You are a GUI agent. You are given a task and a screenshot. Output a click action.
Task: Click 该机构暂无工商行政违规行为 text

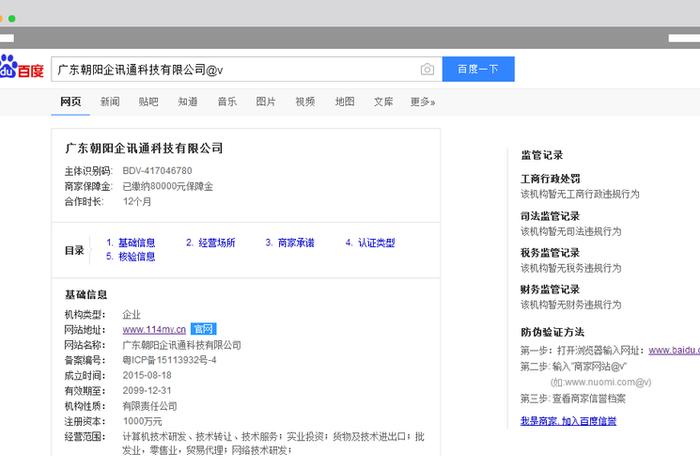click(x=580, y=194)
